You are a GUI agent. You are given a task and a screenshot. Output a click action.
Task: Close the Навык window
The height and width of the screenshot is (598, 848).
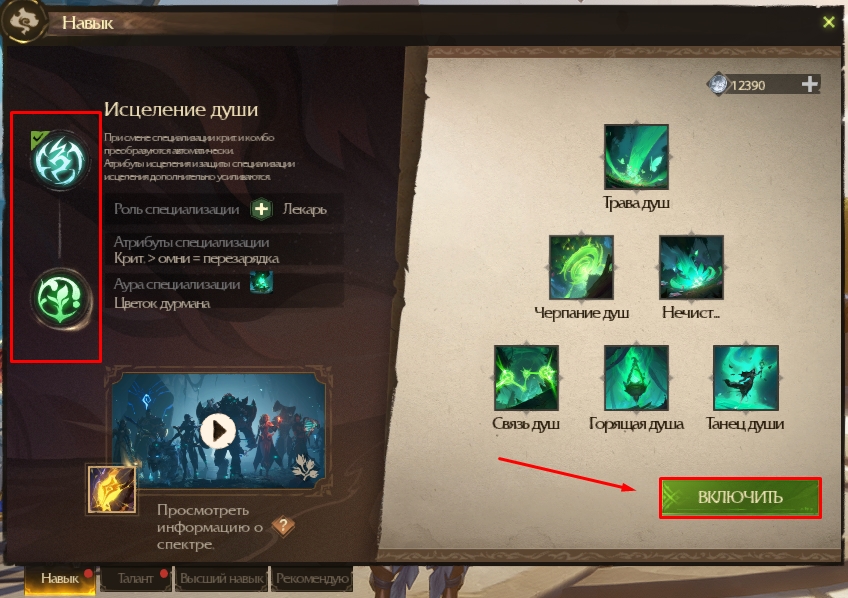click(829, 22)
